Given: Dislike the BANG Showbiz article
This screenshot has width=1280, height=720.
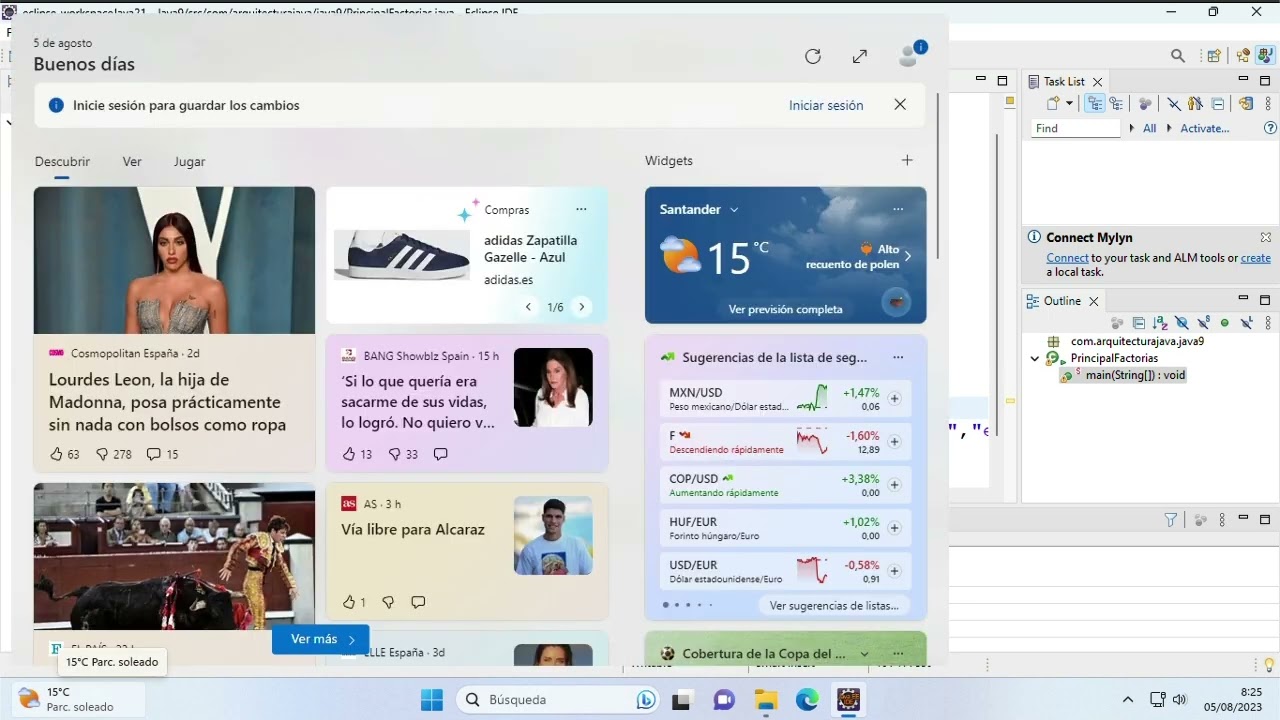Looking at the screenshot, I should coord(394,454).
